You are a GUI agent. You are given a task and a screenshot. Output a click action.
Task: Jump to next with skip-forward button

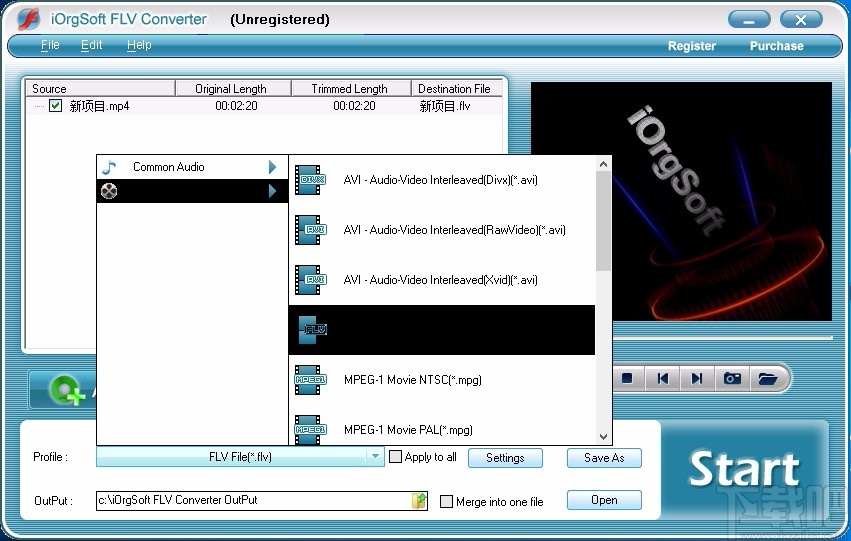[697, 378]
